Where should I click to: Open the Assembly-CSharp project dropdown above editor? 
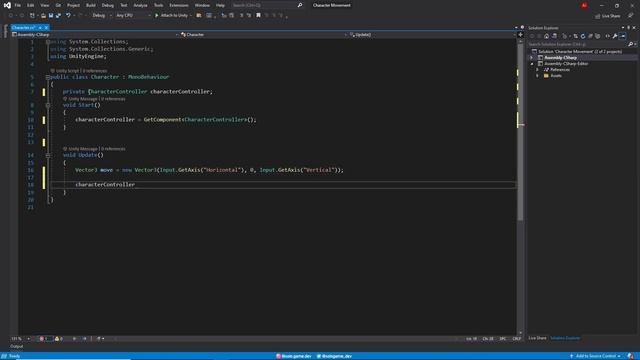pos(95,35)
